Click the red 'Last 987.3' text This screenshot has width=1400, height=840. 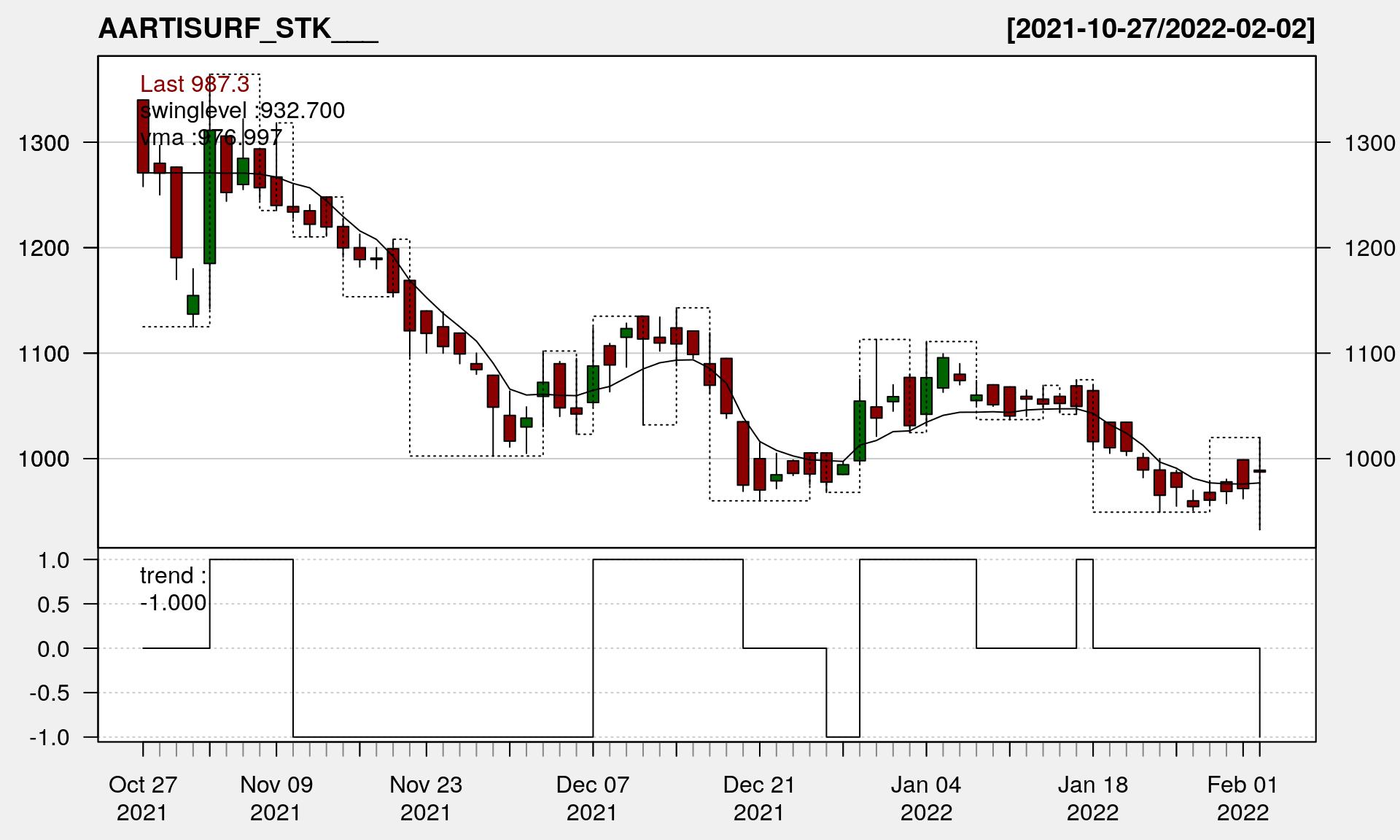click(195, 84)
